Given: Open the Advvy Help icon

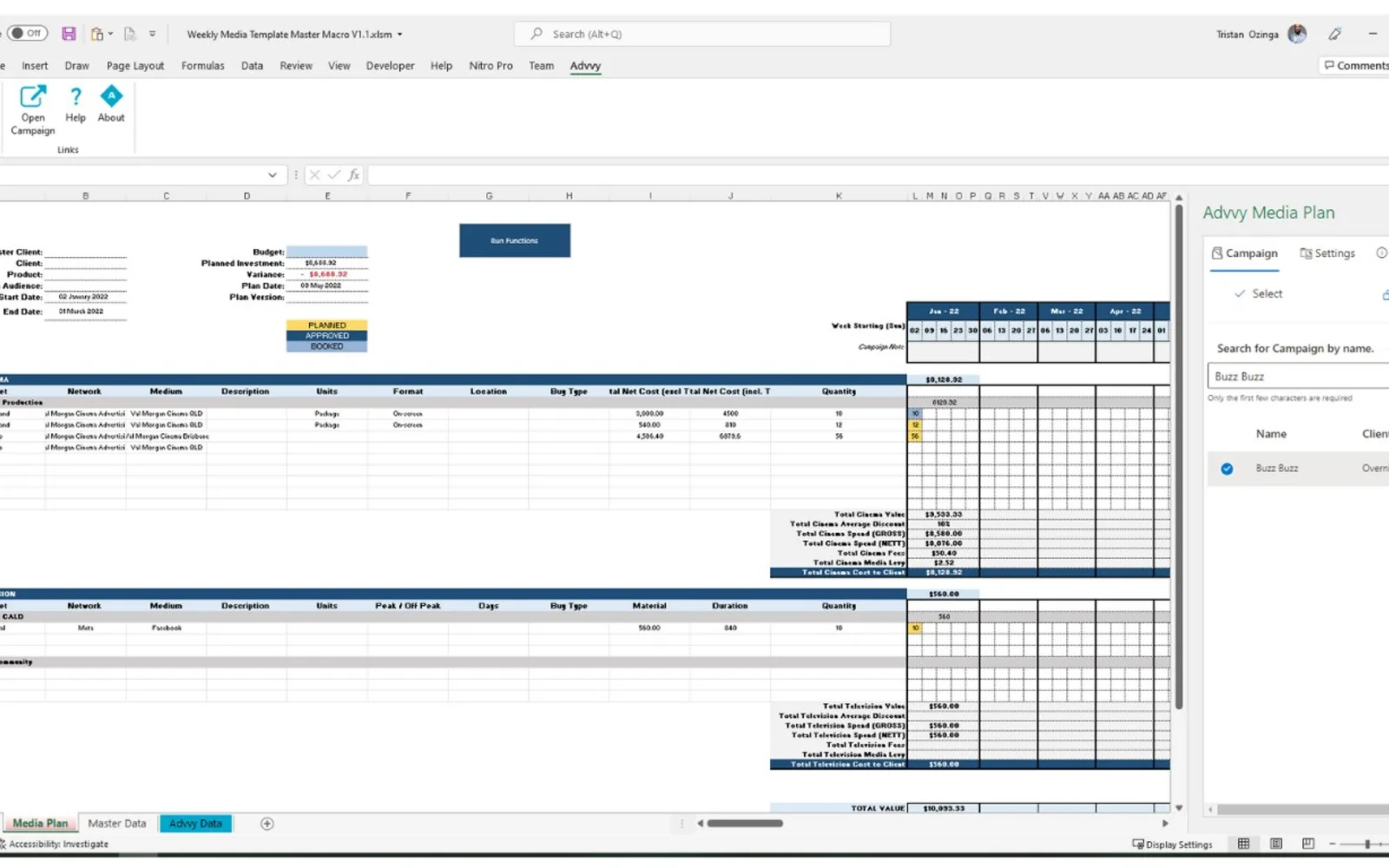Looking at the screenshot, I should pyautogui.click(x=76, y=96).
